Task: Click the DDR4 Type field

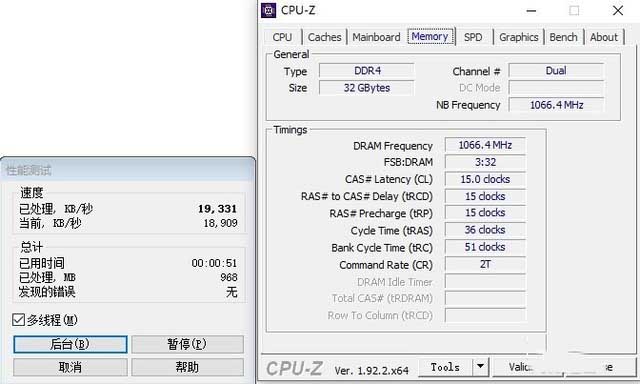Action: (x=367, y=71)
